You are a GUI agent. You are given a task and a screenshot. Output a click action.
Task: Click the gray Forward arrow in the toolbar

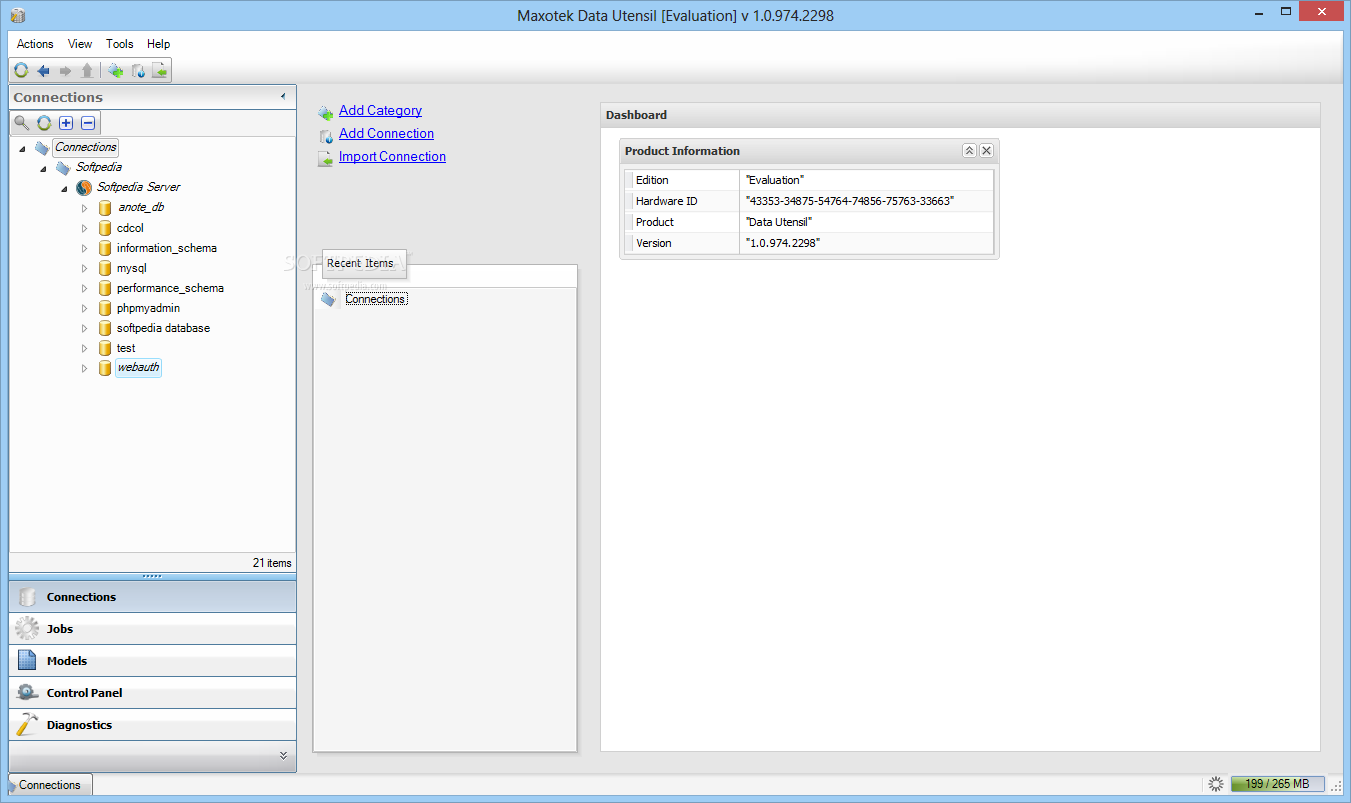click(x=65, y=70)
